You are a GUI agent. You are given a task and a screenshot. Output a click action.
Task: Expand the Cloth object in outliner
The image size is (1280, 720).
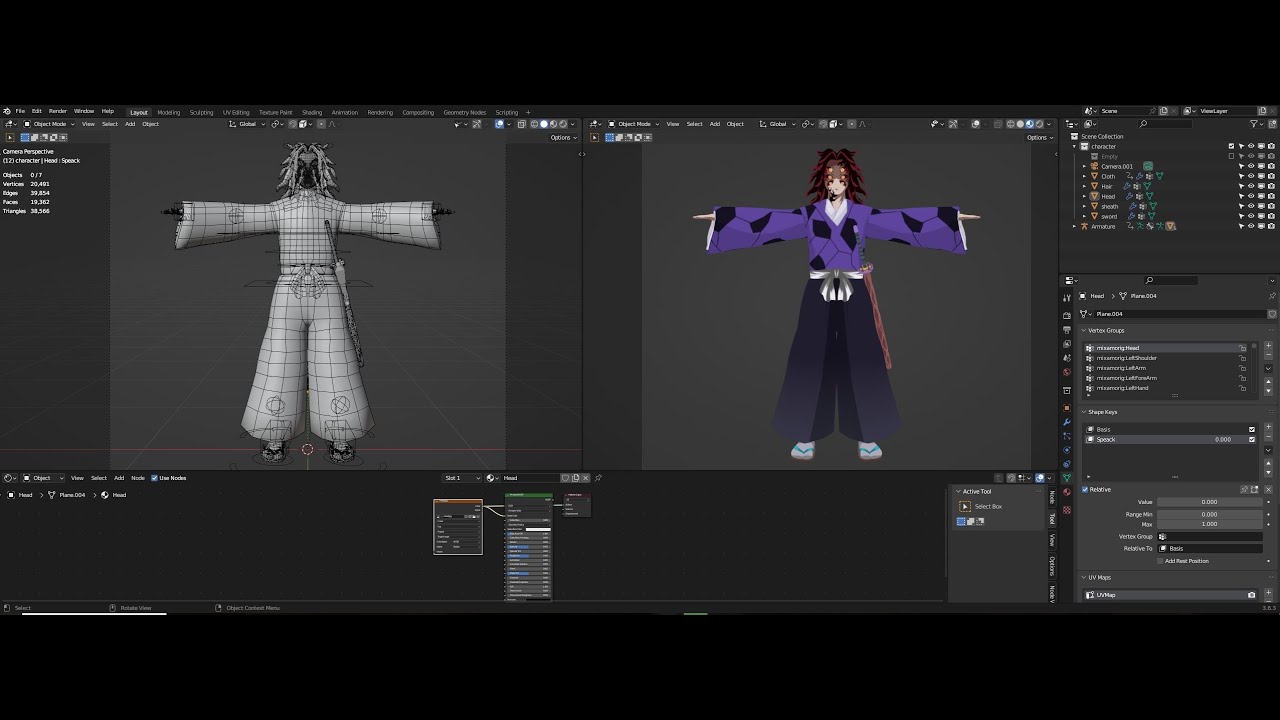tap(1084, 176)
